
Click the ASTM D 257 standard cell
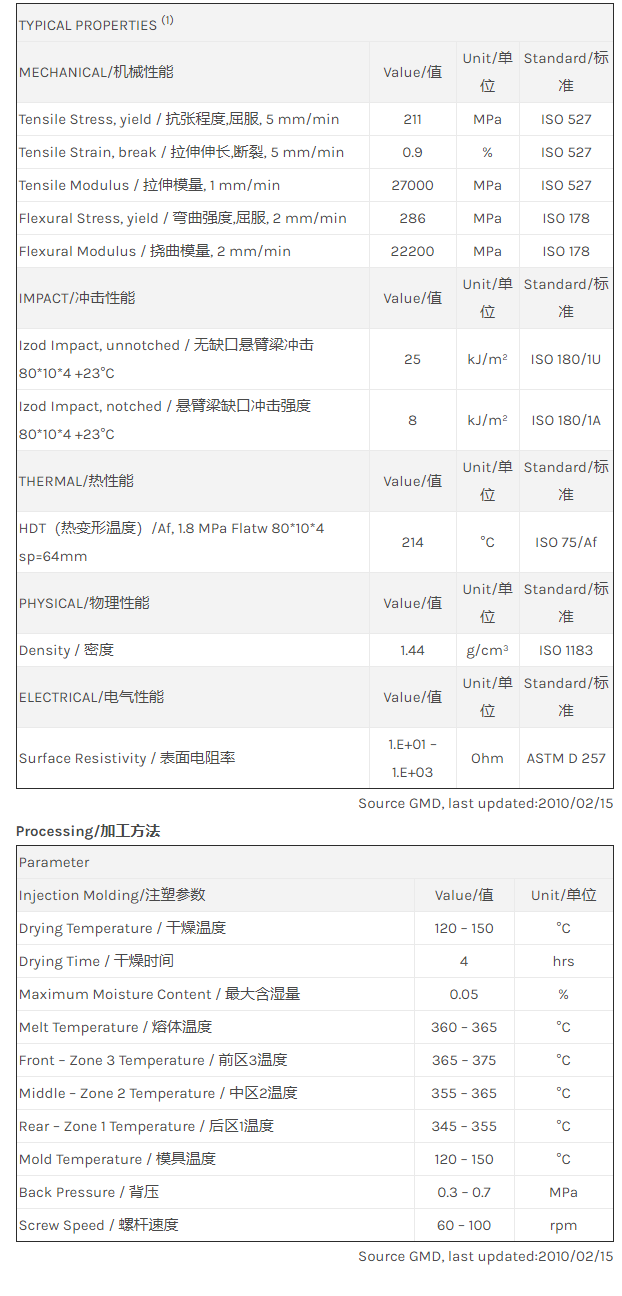(566, 758)
